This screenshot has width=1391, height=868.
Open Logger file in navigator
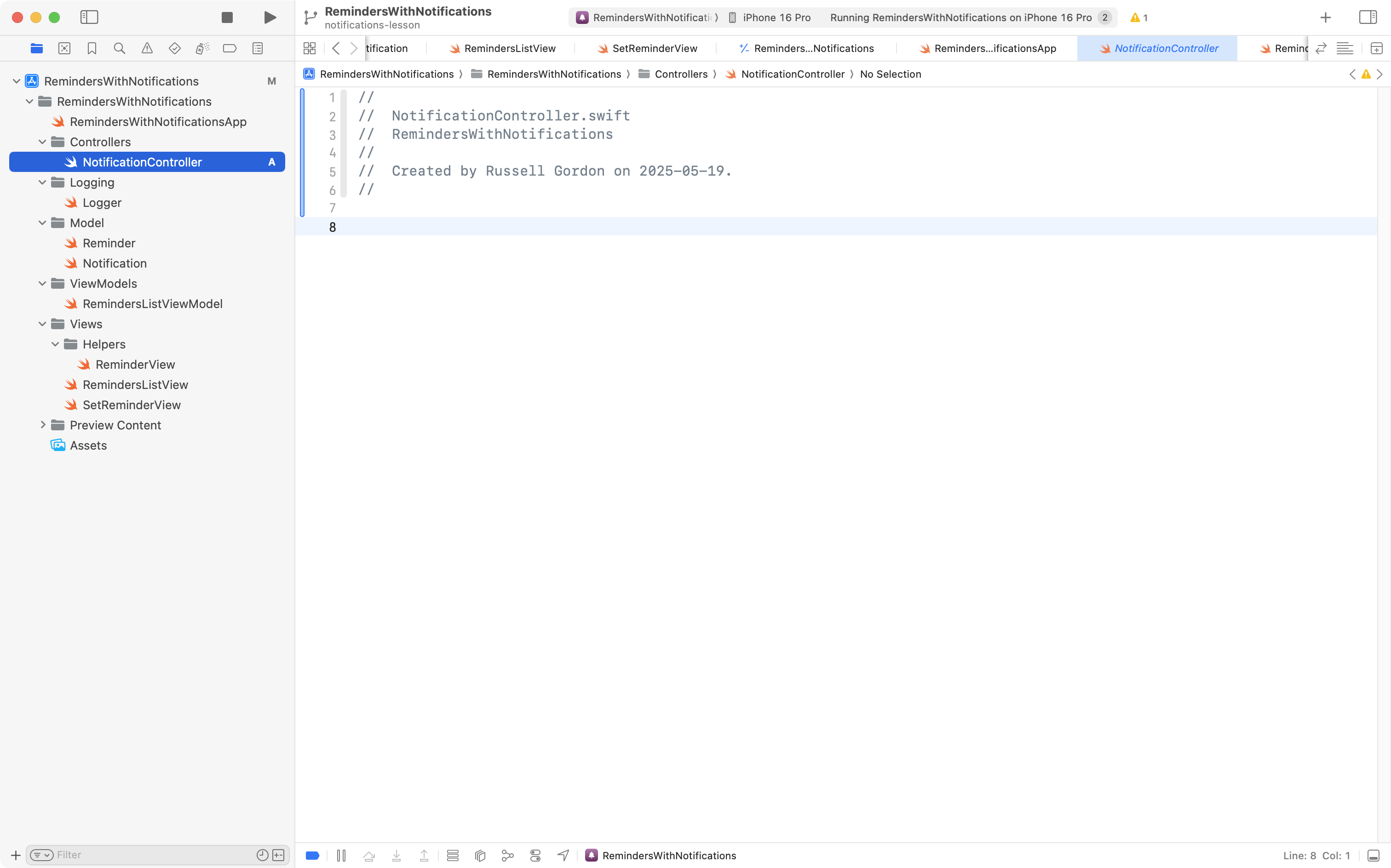[102, 203]
